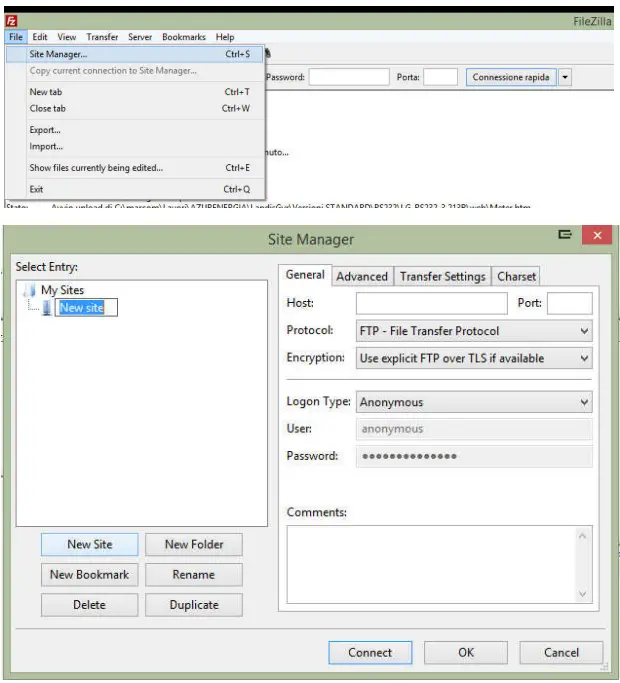Click the Host input field

coord(432,303)
